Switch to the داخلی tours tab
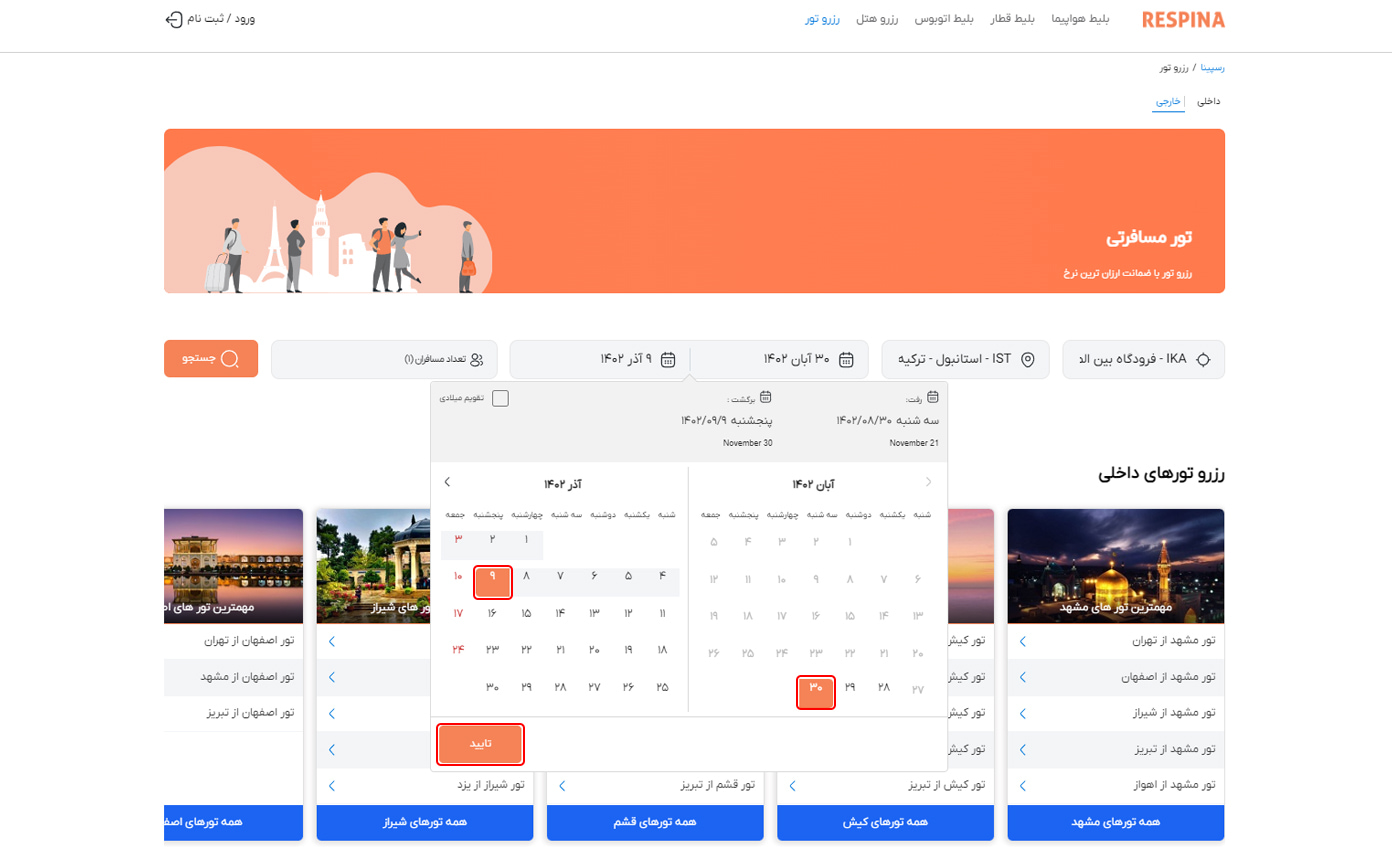The image size is (1392, 847). (1209, 102)
